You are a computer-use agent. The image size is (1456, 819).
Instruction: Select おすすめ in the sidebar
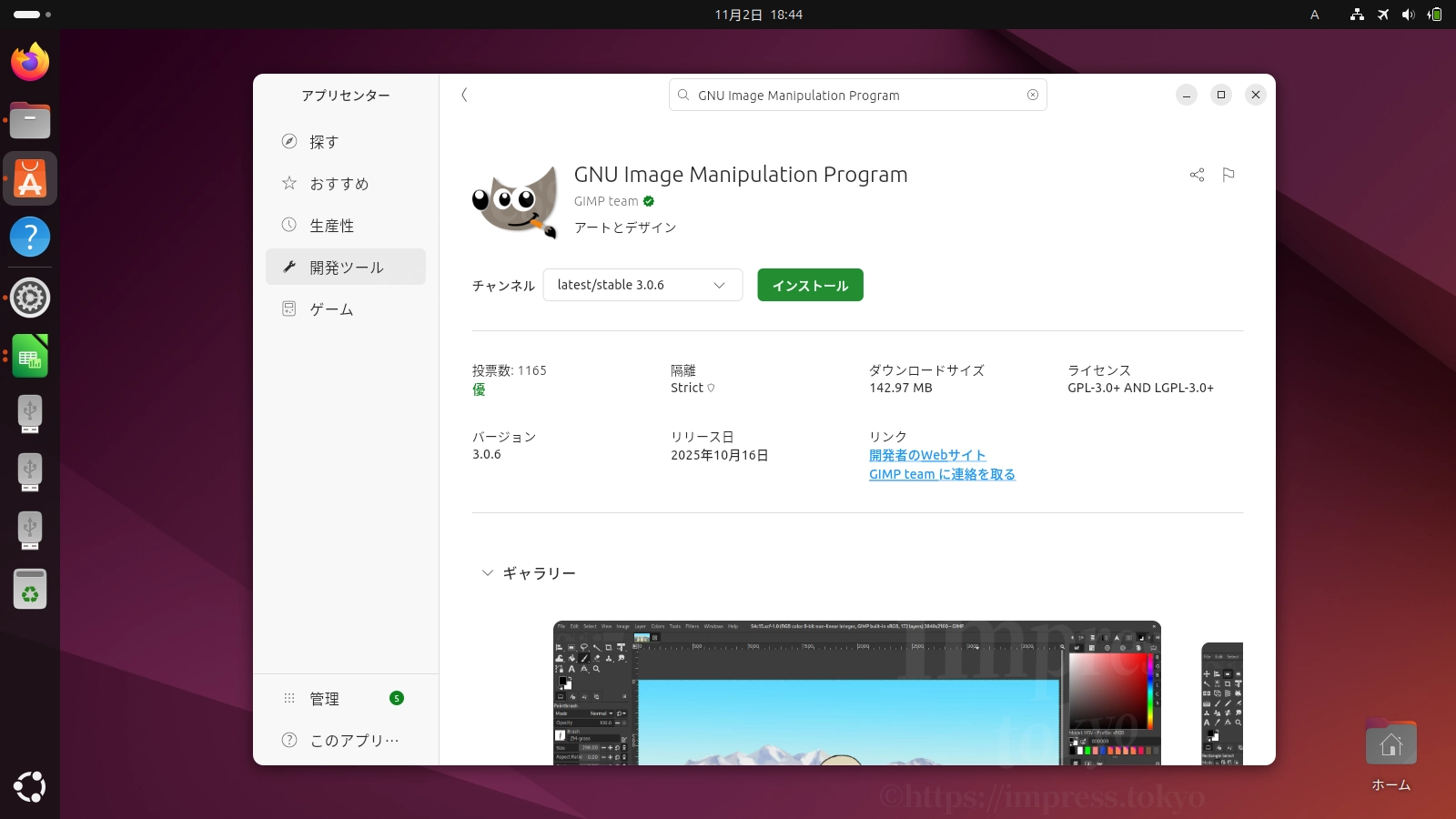[x=346, y=184]
